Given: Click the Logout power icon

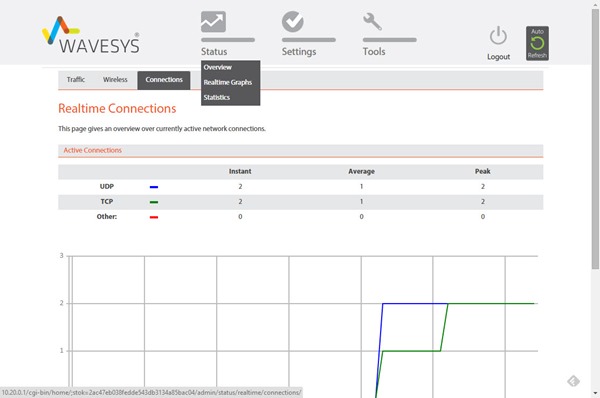Looking at the screenshot, I should [498, 36].
